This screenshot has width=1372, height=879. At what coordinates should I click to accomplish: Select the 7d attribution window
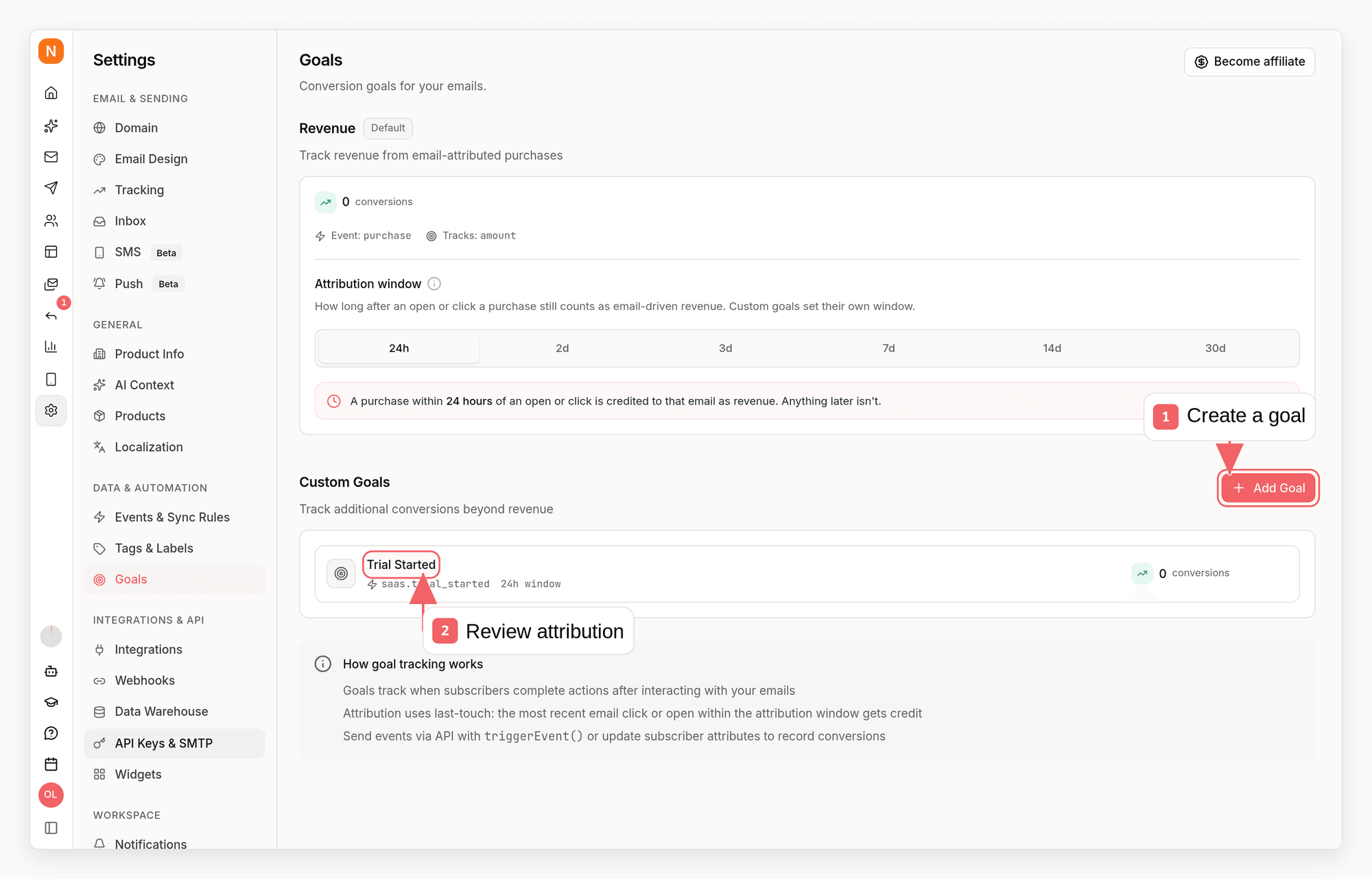(888, 348)
